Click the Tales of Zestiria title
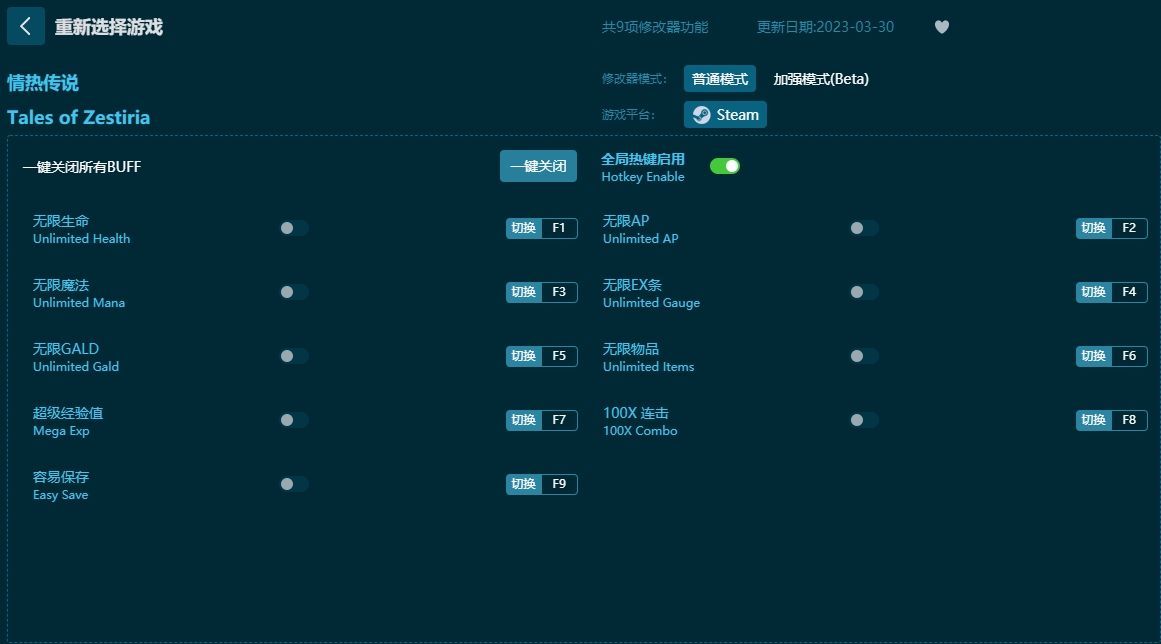This screenshot has height=644, width=1161. point(78,117)
